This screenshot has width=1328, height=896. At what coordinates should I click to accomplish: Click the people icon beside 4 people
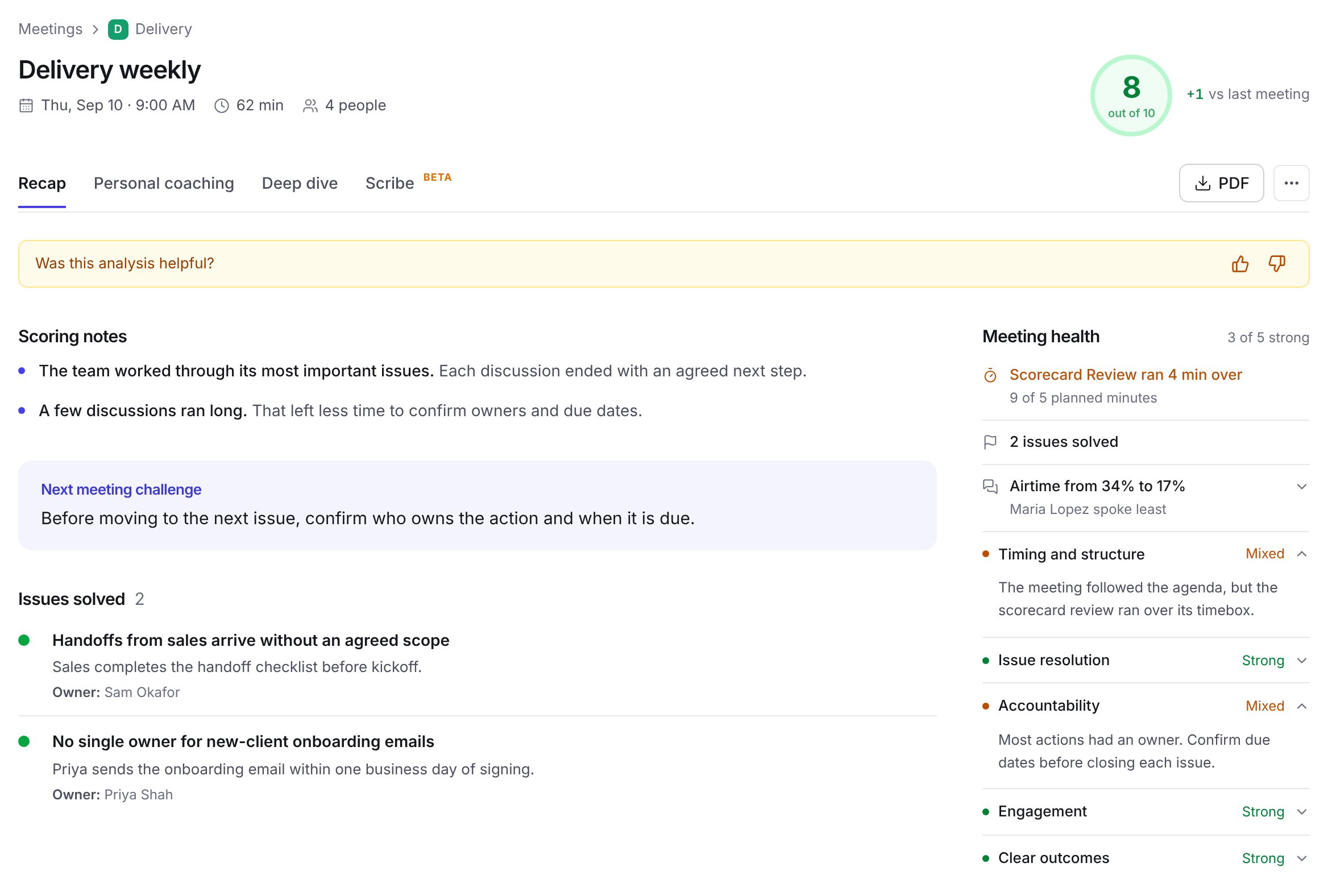point(310,106)
